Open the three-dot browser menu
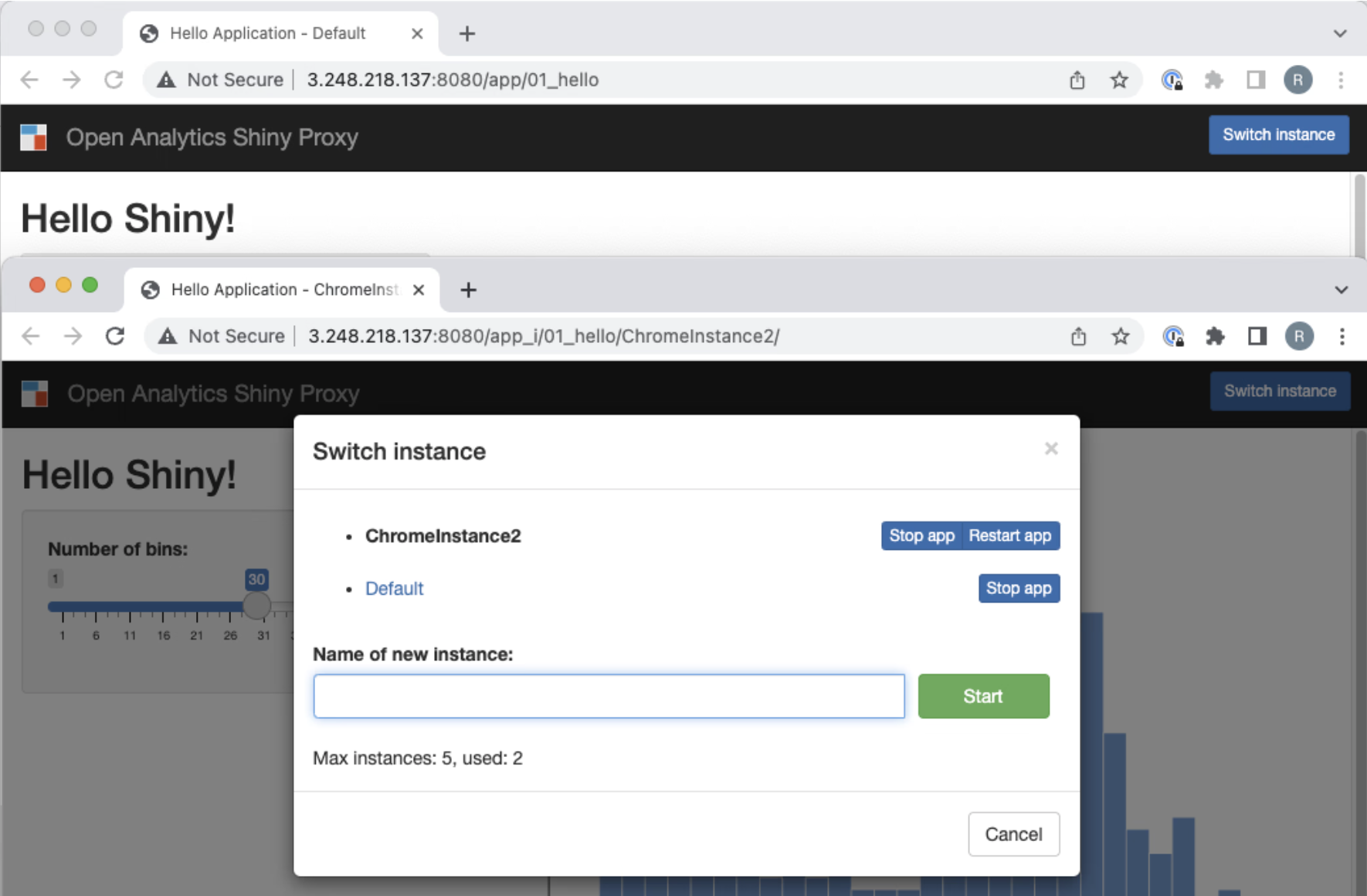The width and height of the screenshot is (1367, 896). point(1344,336)
